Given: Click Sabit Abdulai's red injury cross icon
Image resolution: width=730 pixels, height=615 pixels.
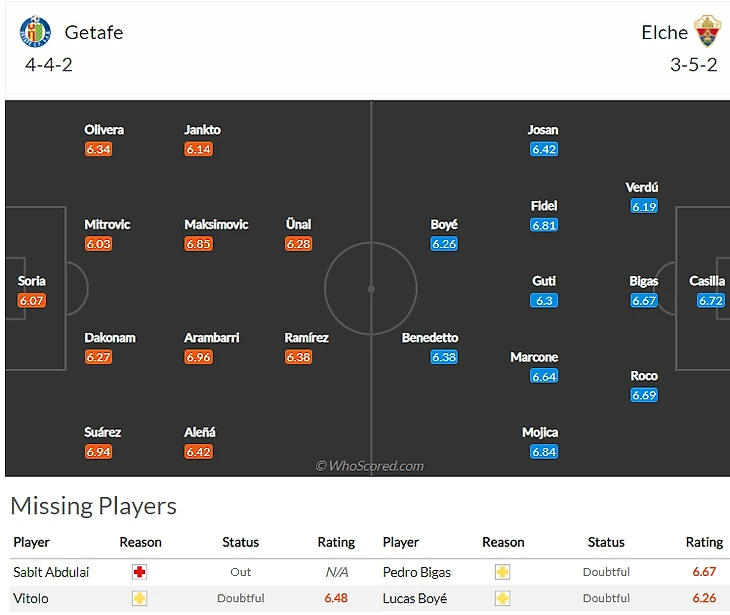Looking at the screenshot, I should [x=140, y=572].
